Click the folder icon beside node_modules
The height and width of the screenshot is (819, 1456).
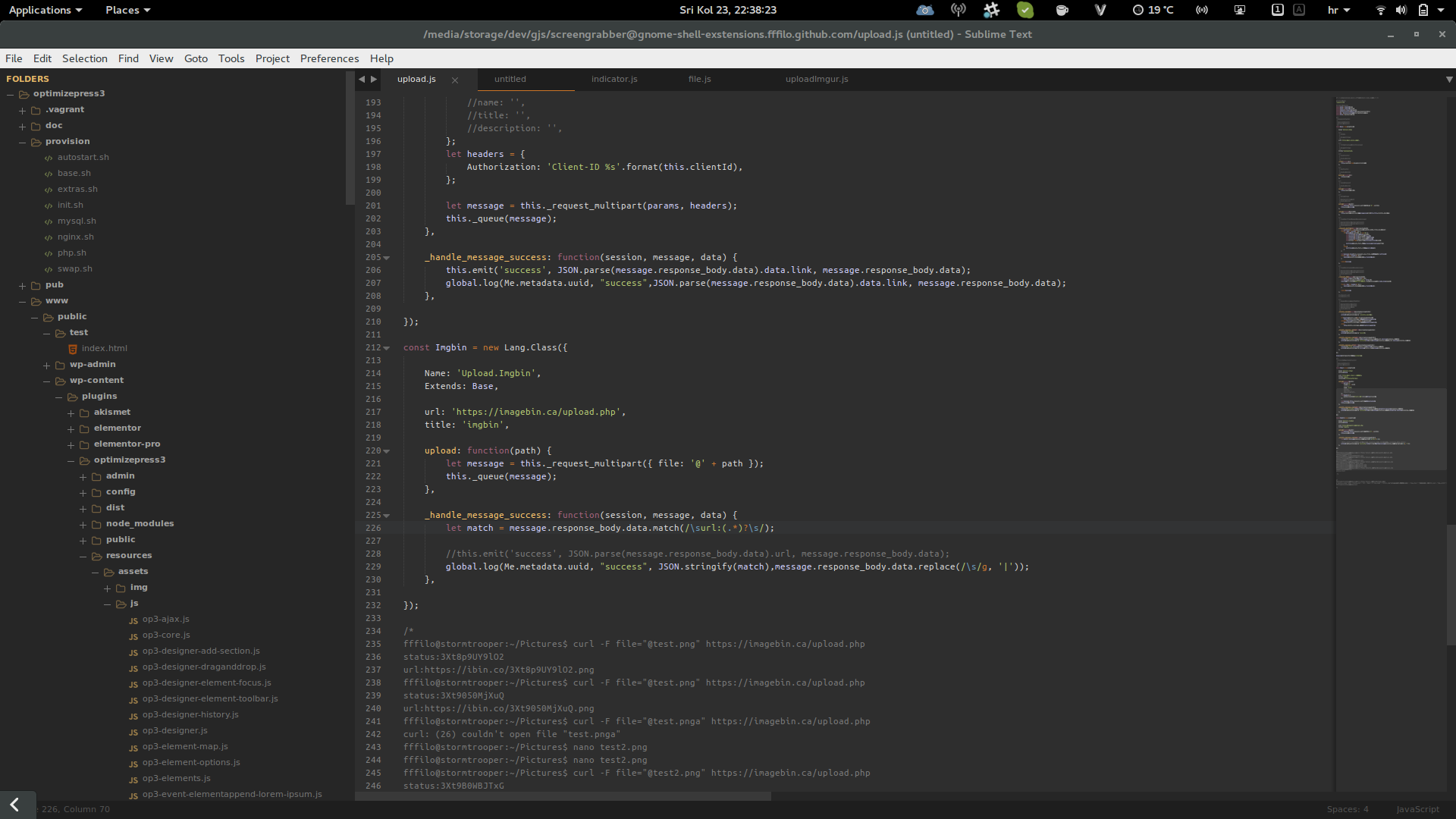(96, 524)
